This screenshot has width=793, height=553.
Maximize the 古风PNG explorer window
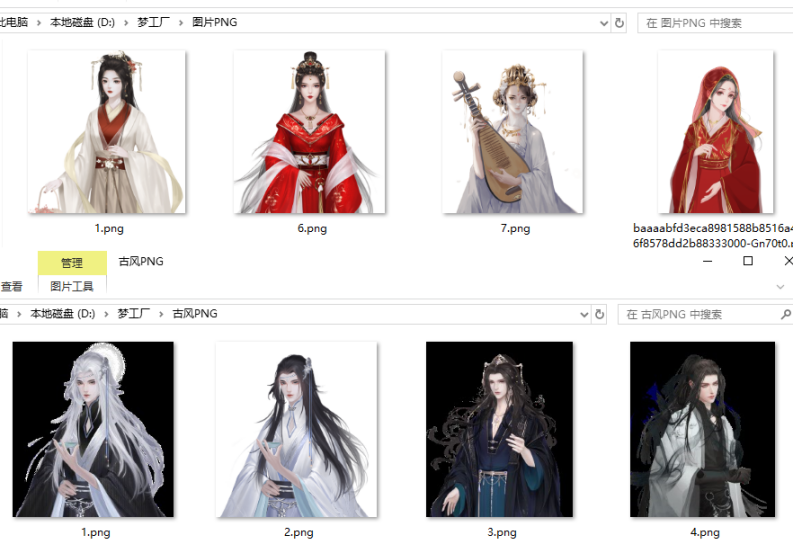(748, 261)
